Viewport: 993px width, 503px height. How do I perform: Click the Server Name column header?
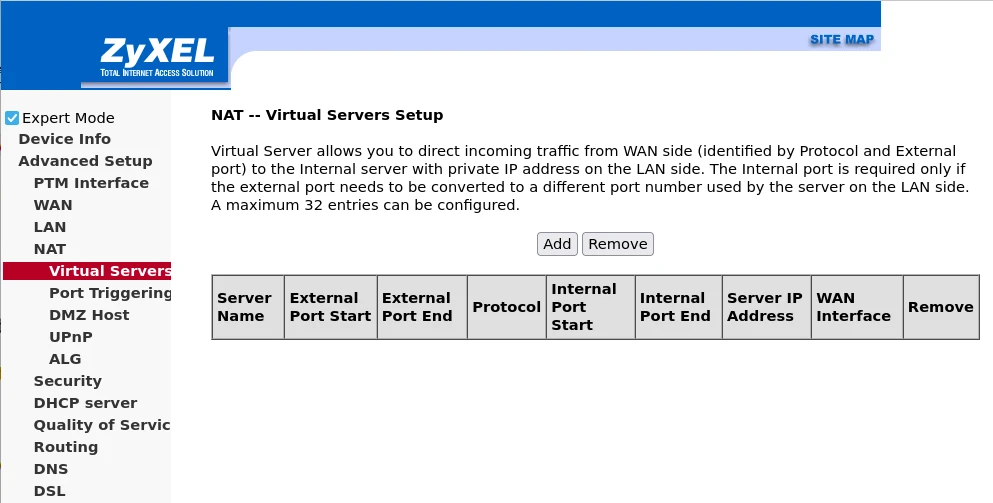tap(245, 307)
